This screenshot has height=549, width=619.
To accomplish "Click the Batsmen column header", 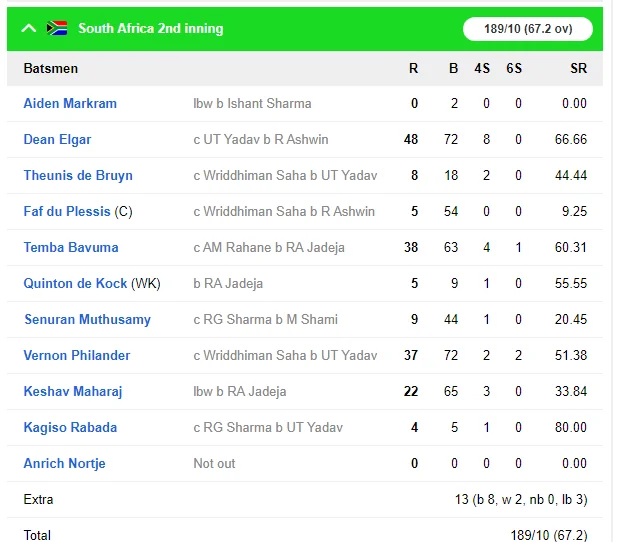I will tap(51, 68).
